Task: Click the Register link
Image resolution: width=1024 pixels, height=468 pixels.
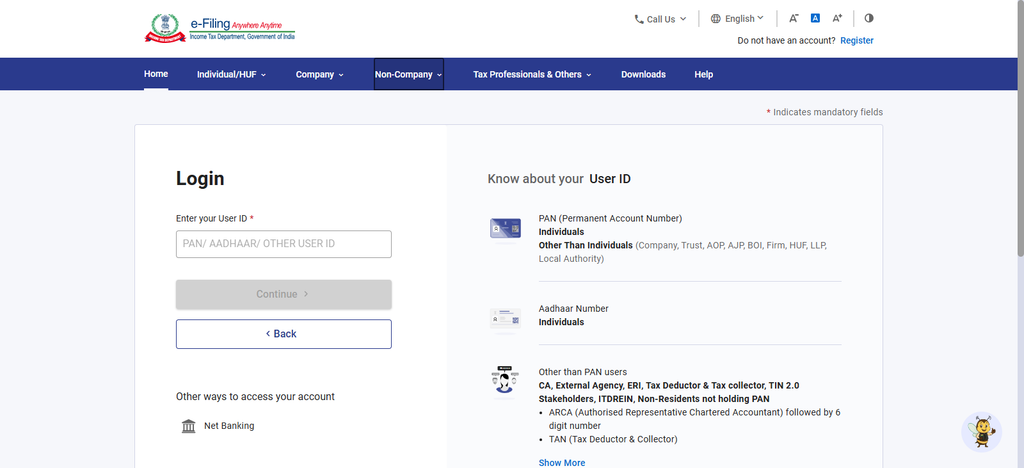Action: pyautogui.click(x=857, y=40)
